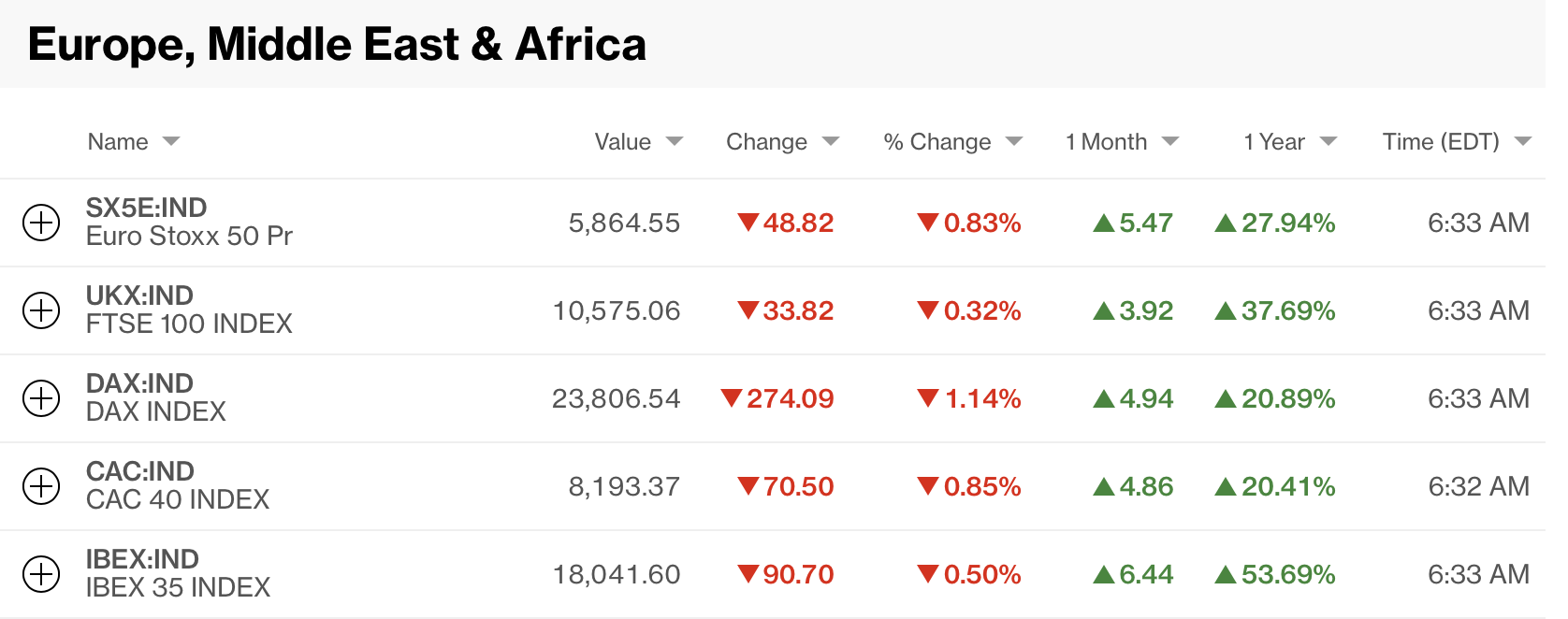Viewport: 1568px width, 619px height.
Task: Sort by the 1 Year arrow
Action: click(x=1328, y=142)
